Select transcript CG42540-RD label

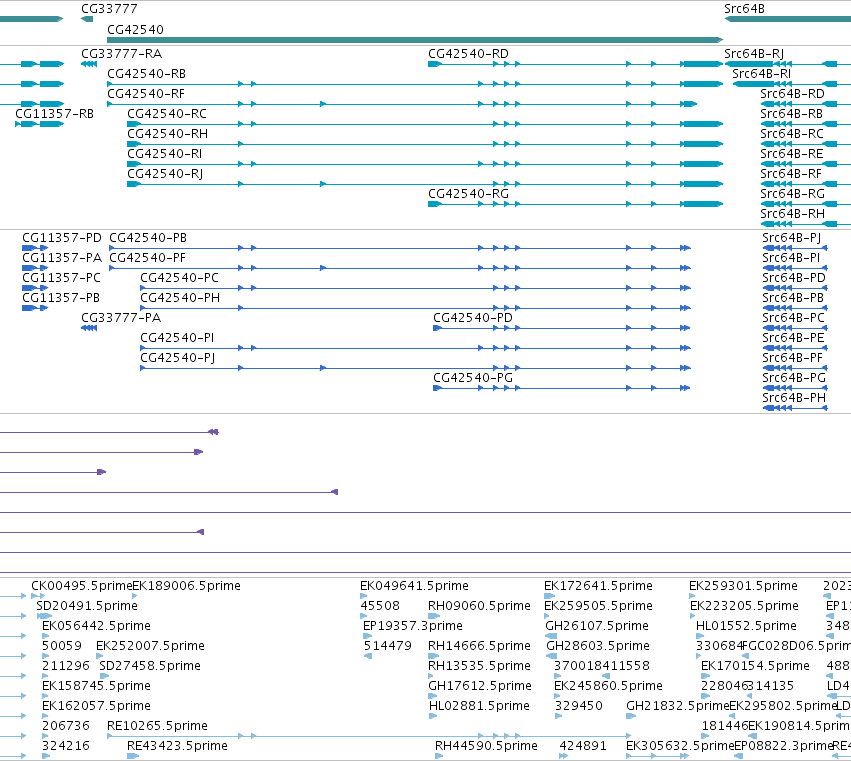tap(468, 54)
